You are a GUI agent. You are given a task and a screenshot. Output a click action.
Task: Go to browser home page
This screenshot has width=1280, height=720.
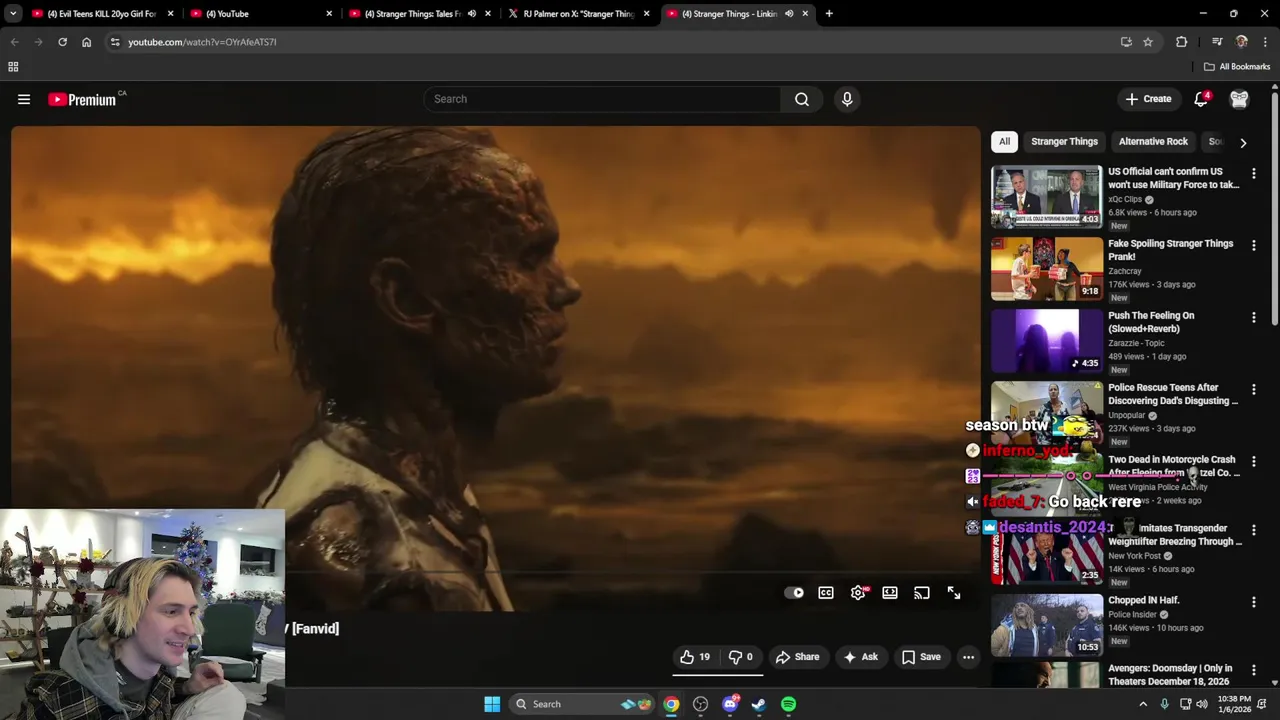pyautogui.click(x=86, y=42)
